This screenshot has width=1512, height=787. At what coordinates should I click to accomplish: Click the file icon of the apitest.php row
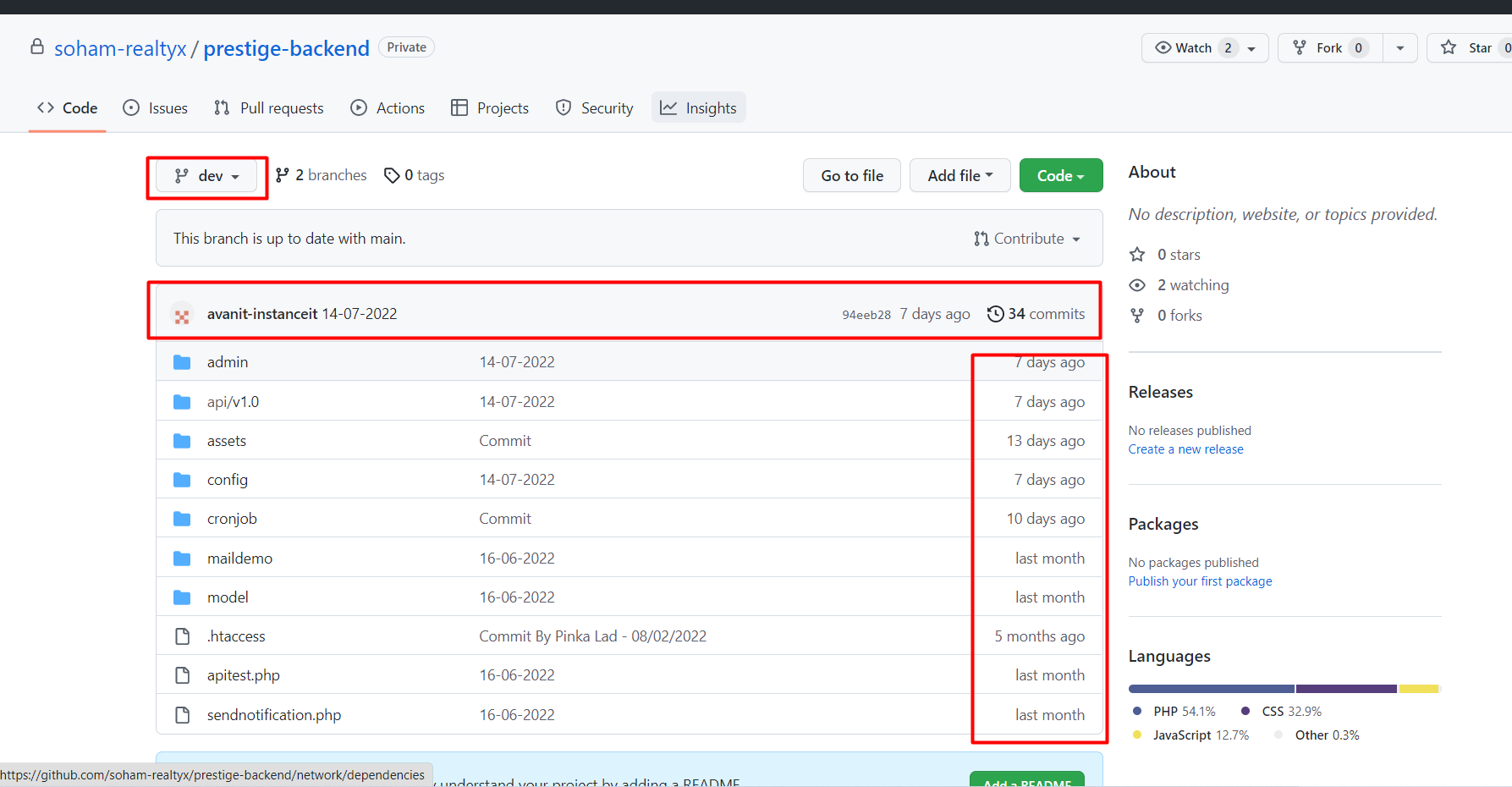click(x=182, y=675)
